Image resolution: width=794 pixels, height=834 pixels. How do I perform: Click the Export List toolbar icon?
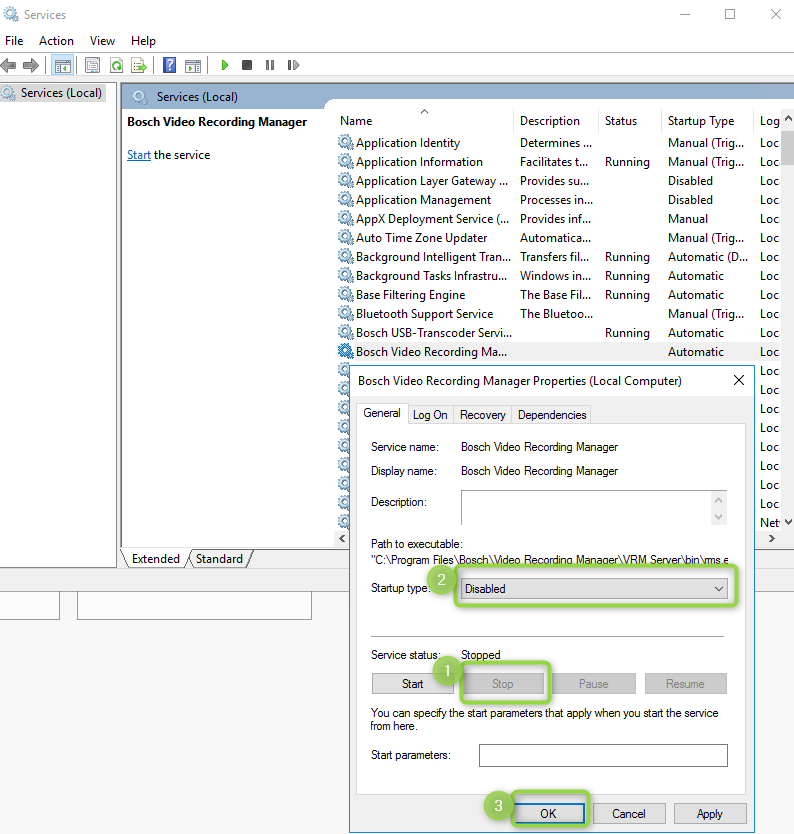click(139, 65)
